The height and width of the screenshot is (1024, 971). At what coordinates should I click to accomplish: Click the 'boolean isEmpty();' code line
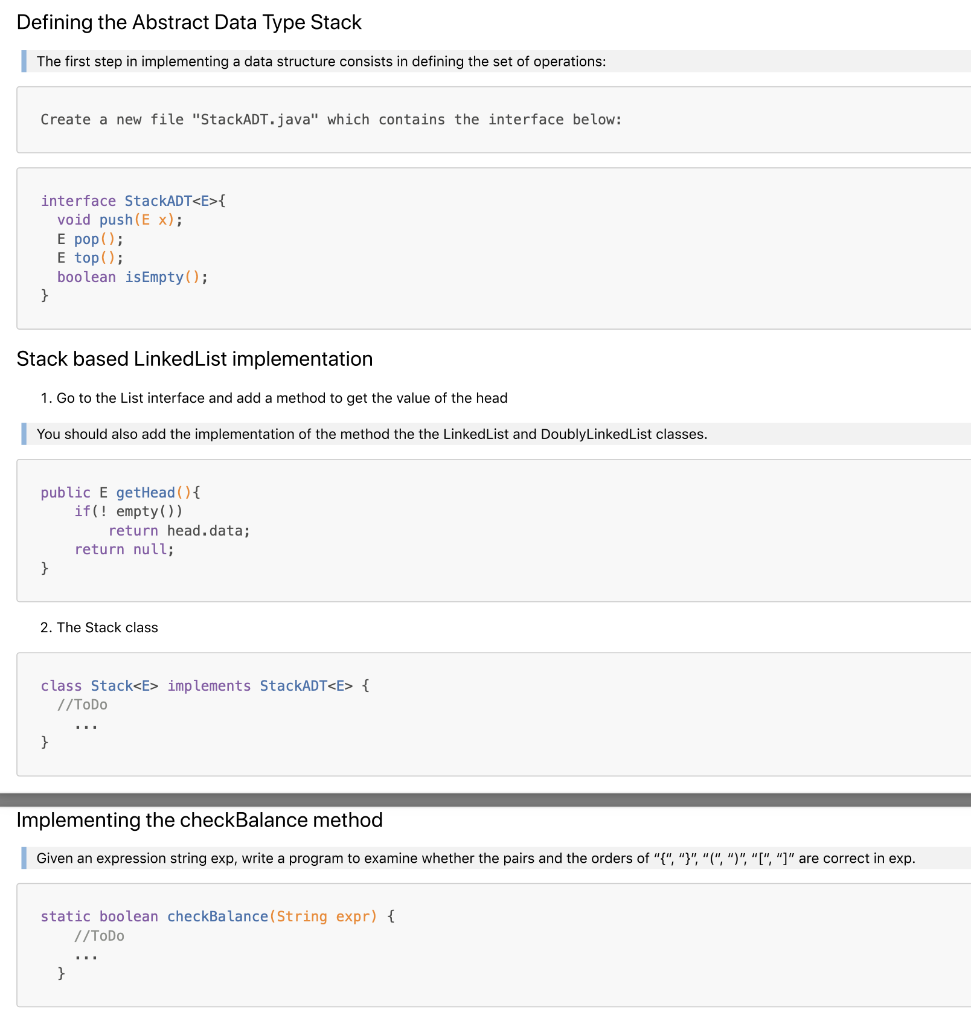pos(133,277)
